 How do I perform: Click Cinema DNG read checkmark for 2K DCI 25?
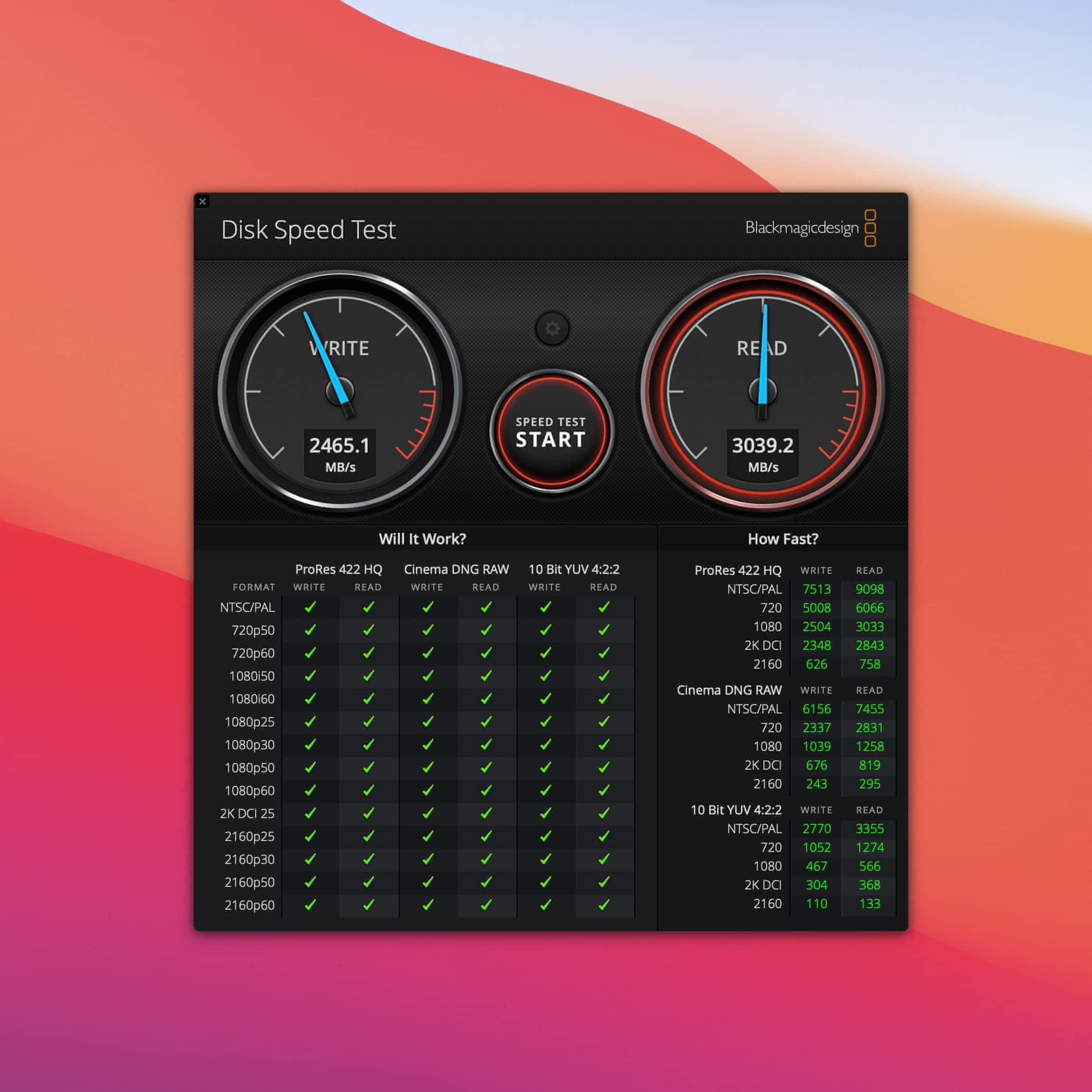486,813
